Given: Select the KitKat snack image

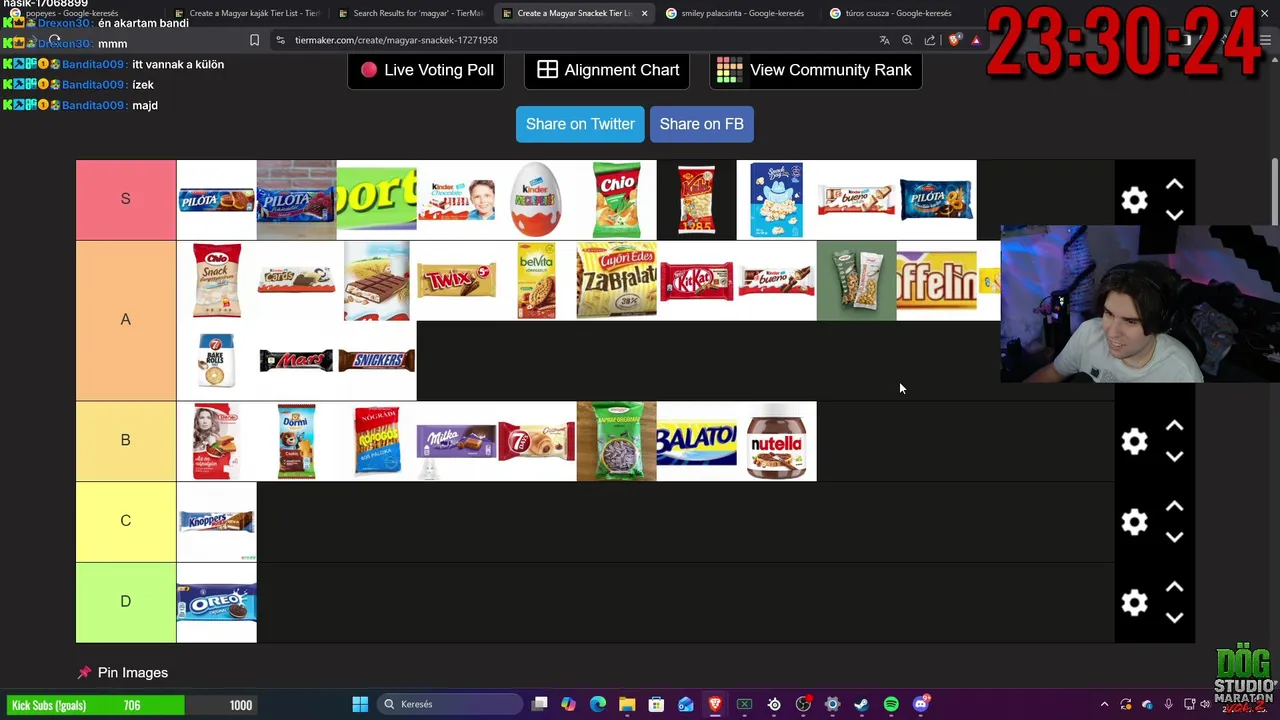Looking at the screenshot, I should point(697,281).
